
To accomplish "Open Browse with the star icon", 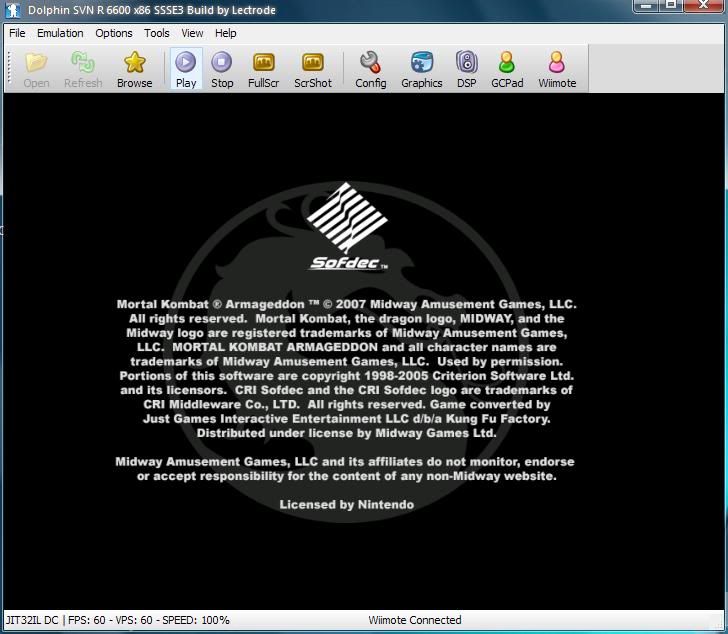I will click(x=134, y=69).
